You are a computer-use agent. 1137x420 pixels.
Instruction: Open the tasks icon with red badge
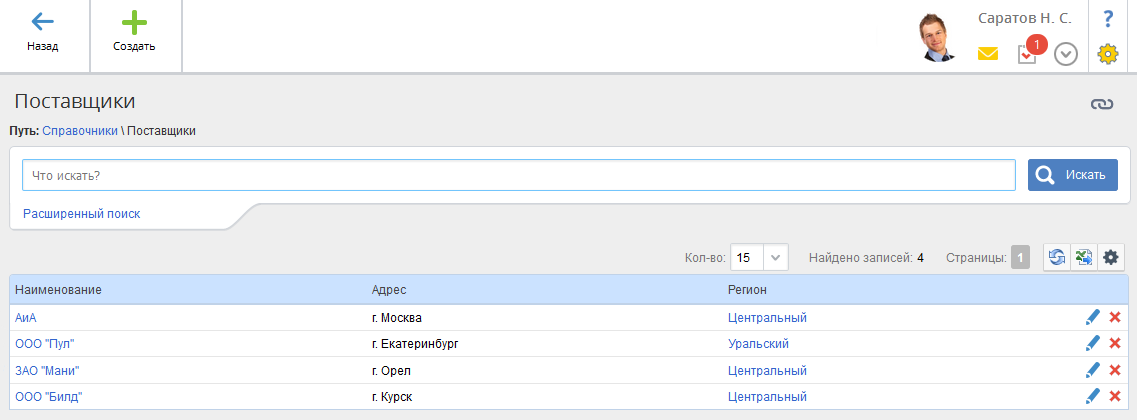(1027, 54)
